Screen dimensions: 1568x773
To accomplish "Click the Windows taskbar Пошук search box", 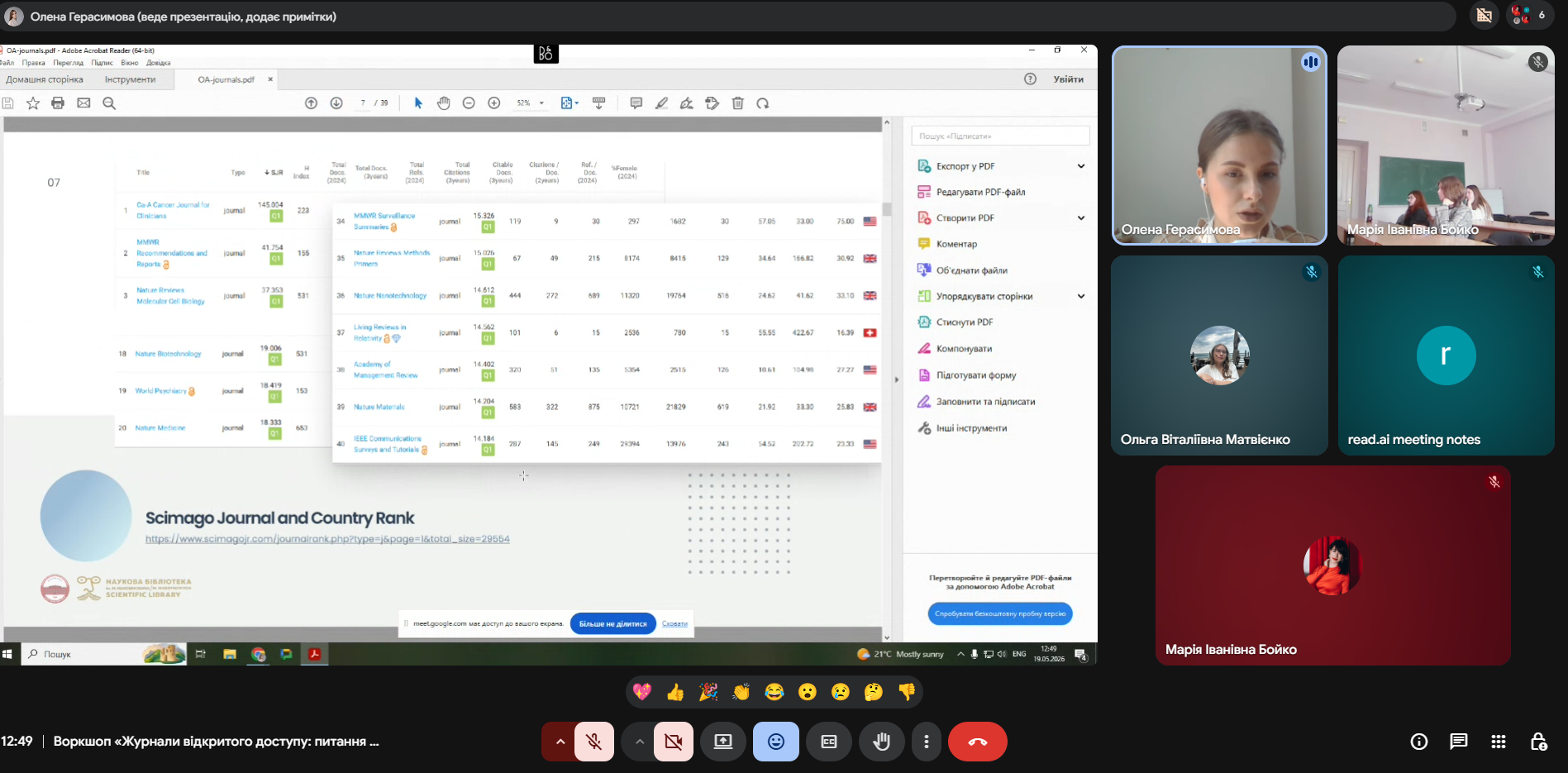I will pos(104,654).
